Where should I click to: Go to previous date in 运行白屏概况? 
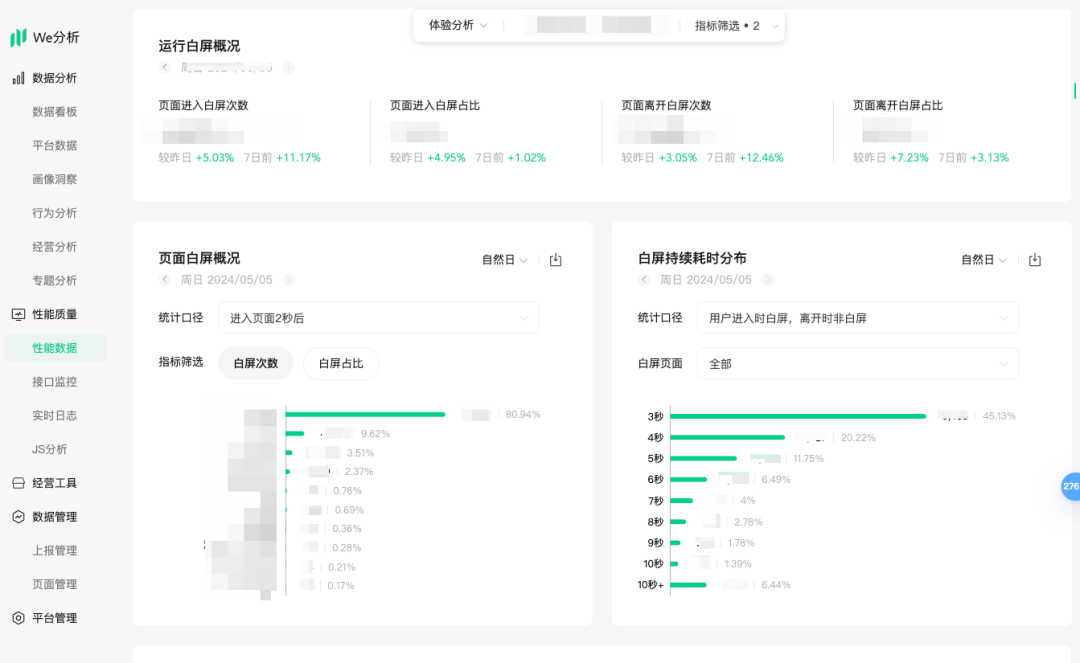[165, 67]
